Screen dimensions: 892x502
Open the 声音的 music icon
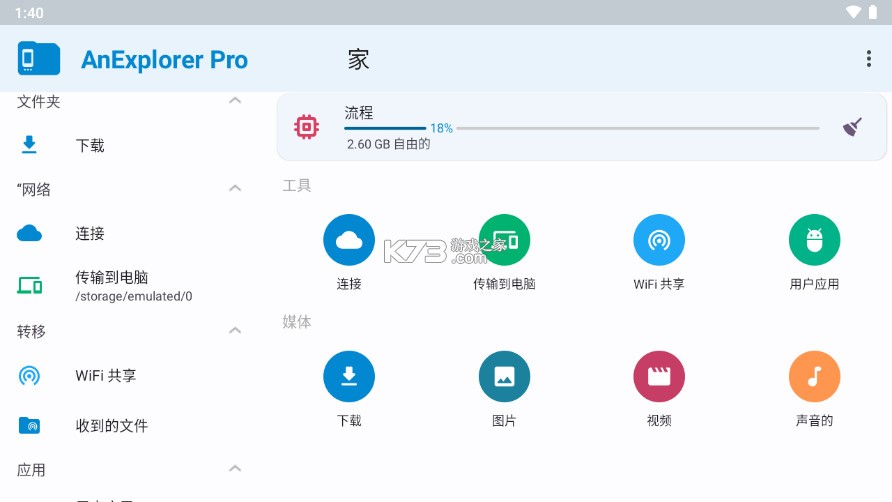point(814,377)
